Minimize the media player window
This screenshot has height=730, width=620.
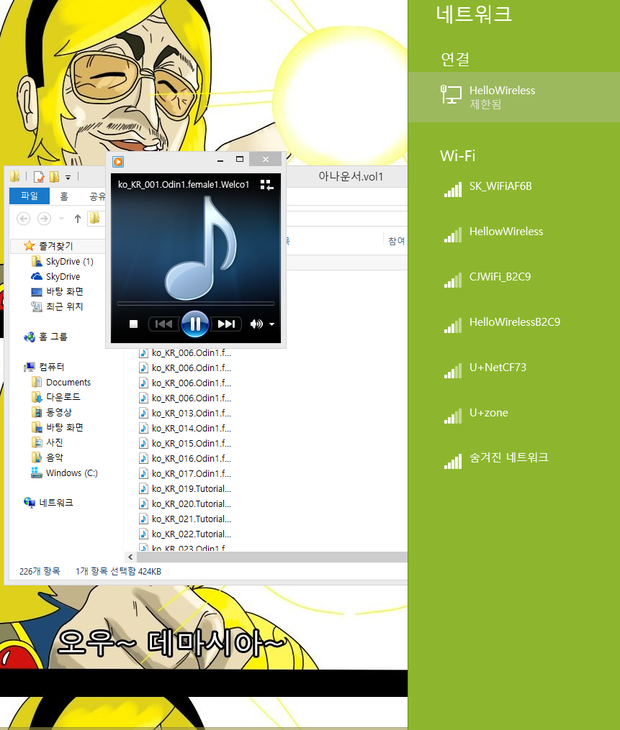pyautogui.click(x=220, y=160)
